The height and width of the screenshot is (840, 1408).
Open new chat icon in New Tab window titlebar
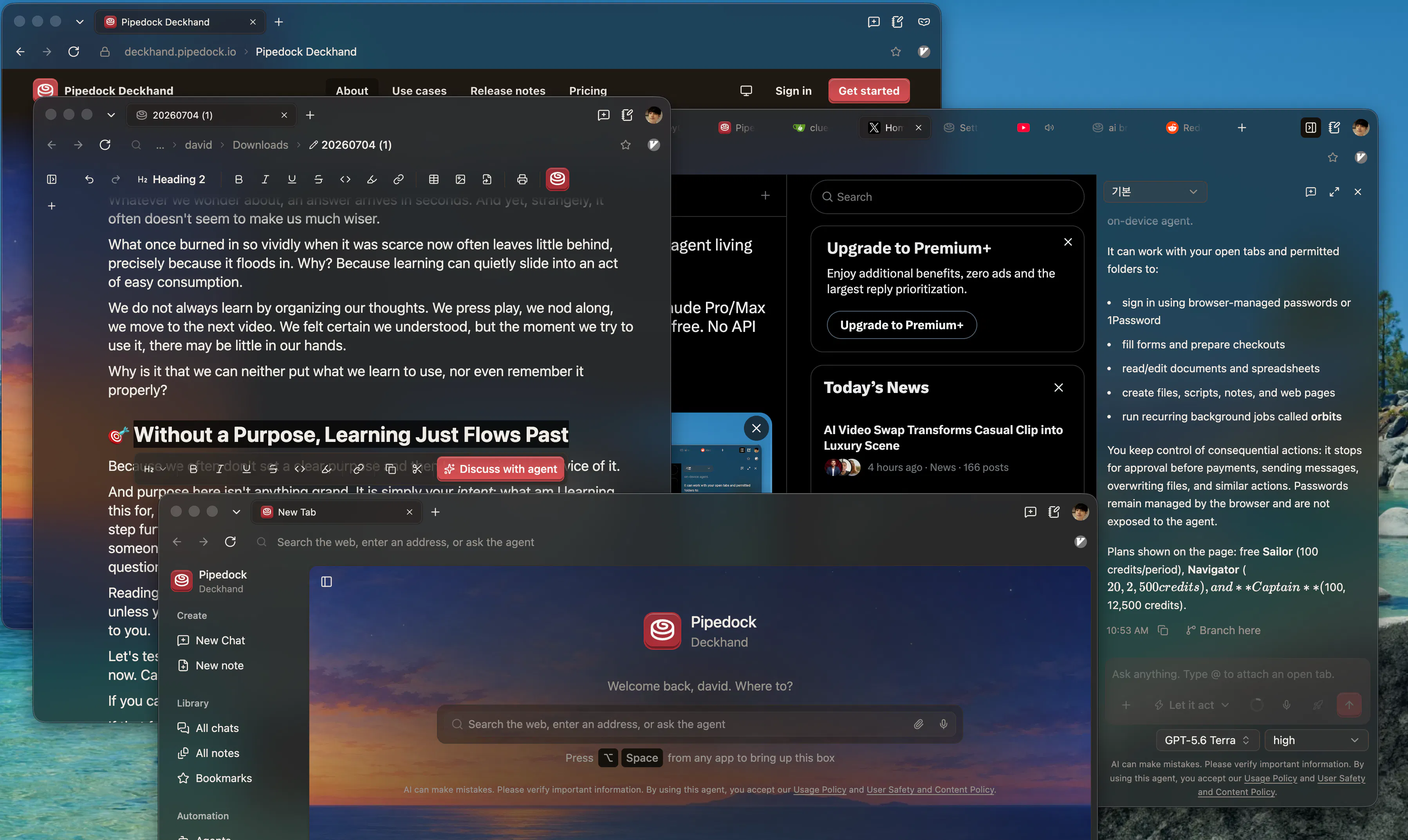tap(1031, 512)
